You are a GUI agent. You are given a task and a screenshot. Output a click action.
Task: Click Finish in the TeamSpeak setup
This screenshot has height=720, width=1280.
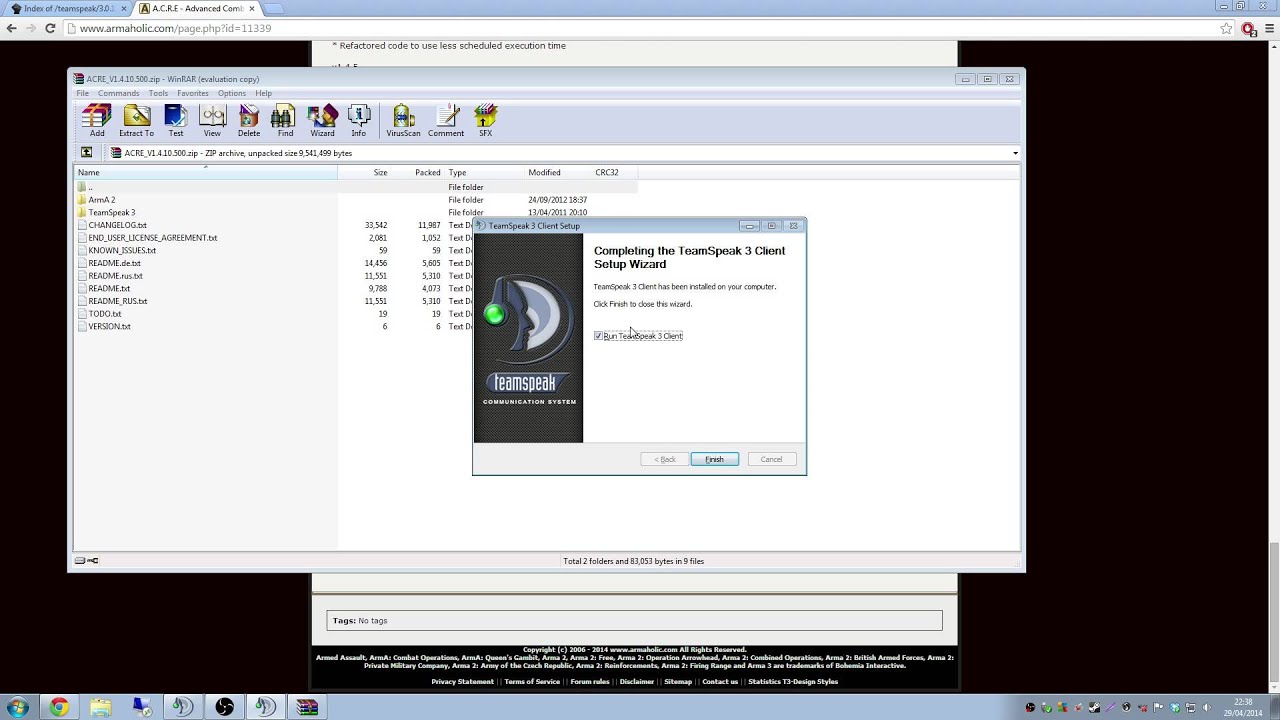(714, 459)
